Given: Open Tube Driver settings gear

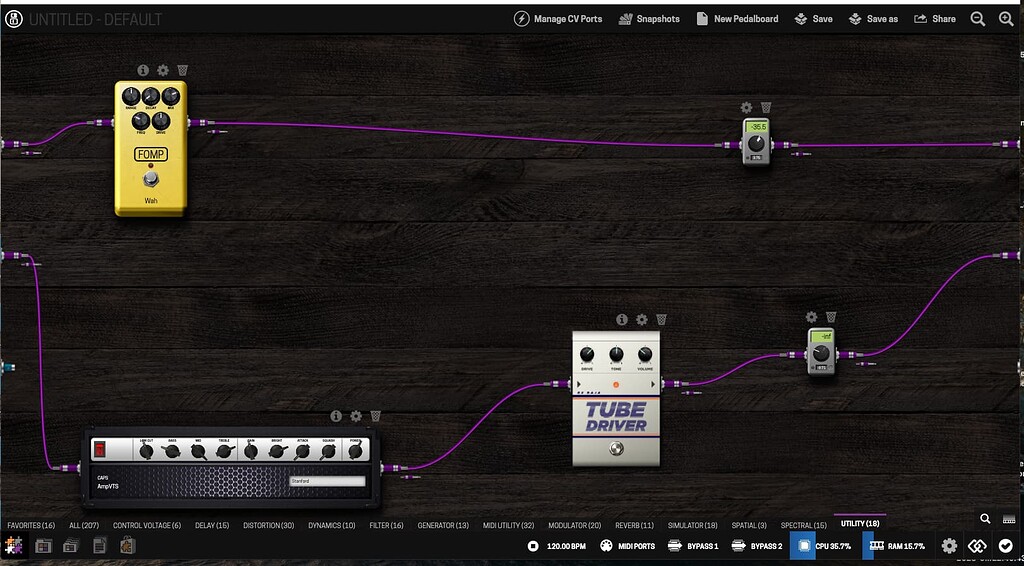Looking at the screenshot, I should click(x=641, y=319).
